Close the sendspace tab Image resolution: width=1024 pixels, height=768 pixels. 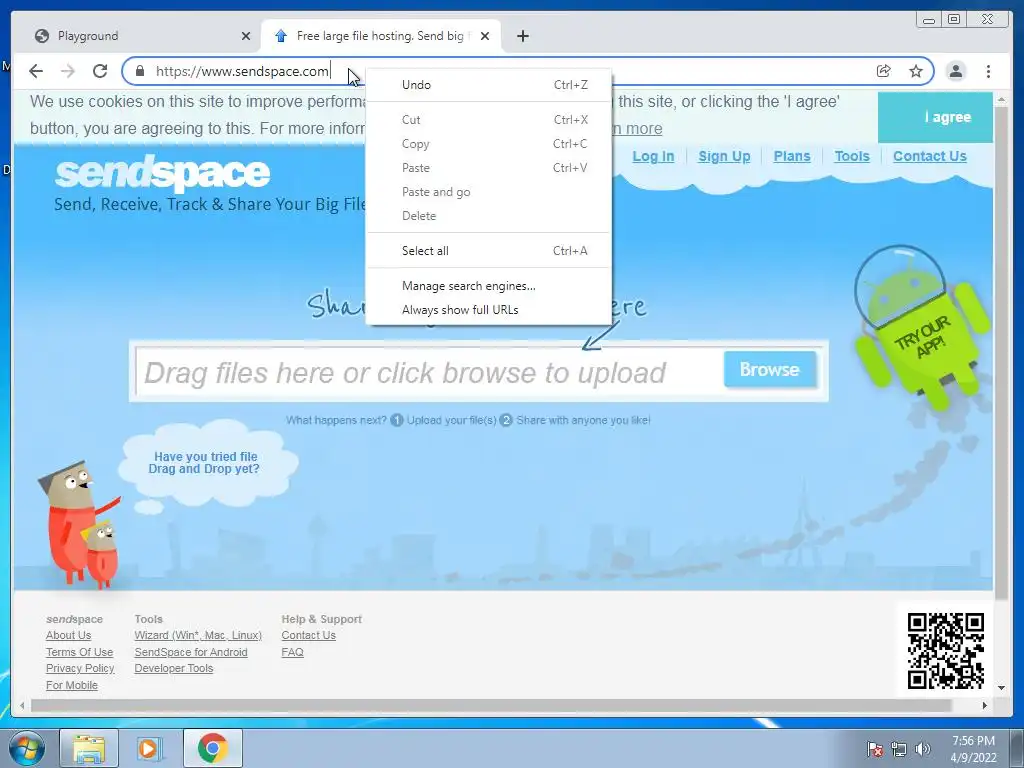tap(485, 36)
